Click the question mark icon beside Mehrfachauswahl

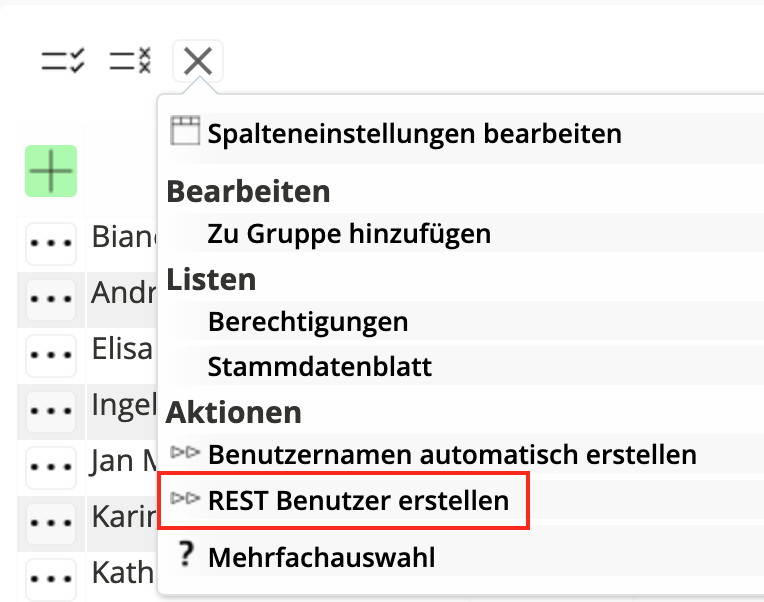click(184, 555)
